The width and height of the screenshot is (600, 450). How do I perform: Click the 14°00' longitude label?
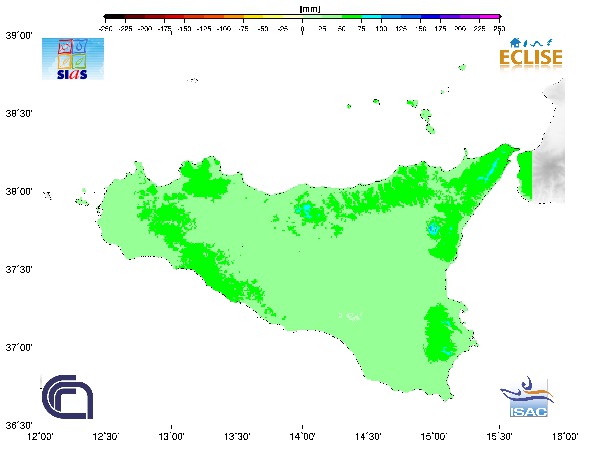click(x=303, y=436)
